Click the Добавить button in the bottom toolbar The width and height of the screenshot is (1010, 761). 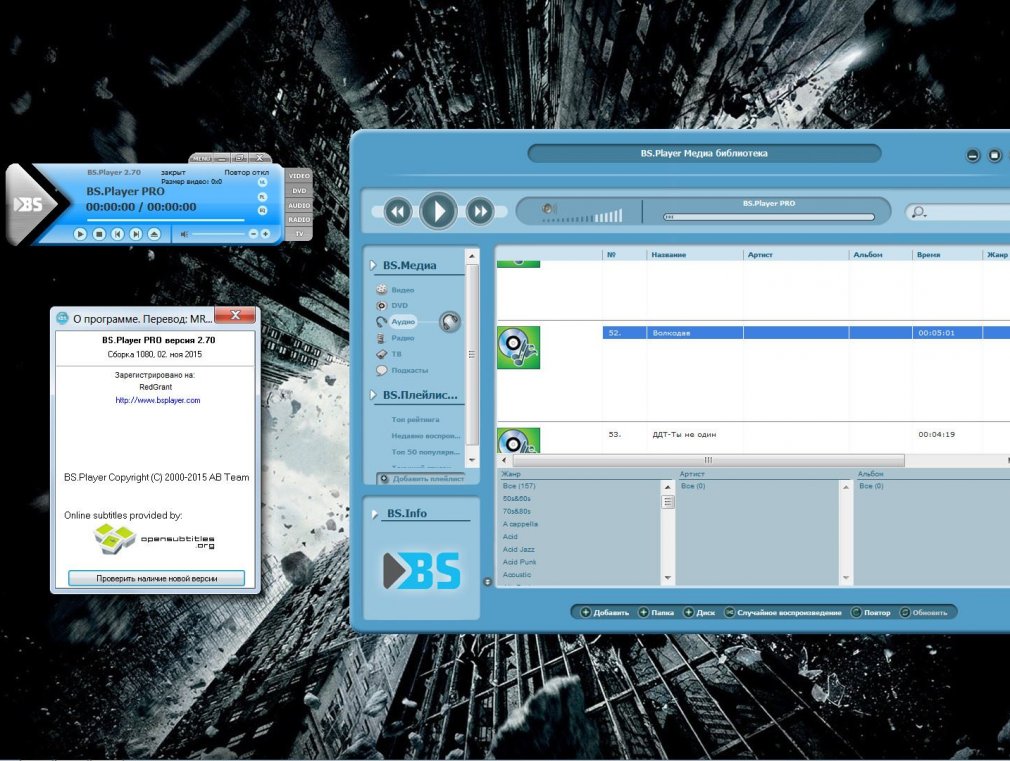605,612
